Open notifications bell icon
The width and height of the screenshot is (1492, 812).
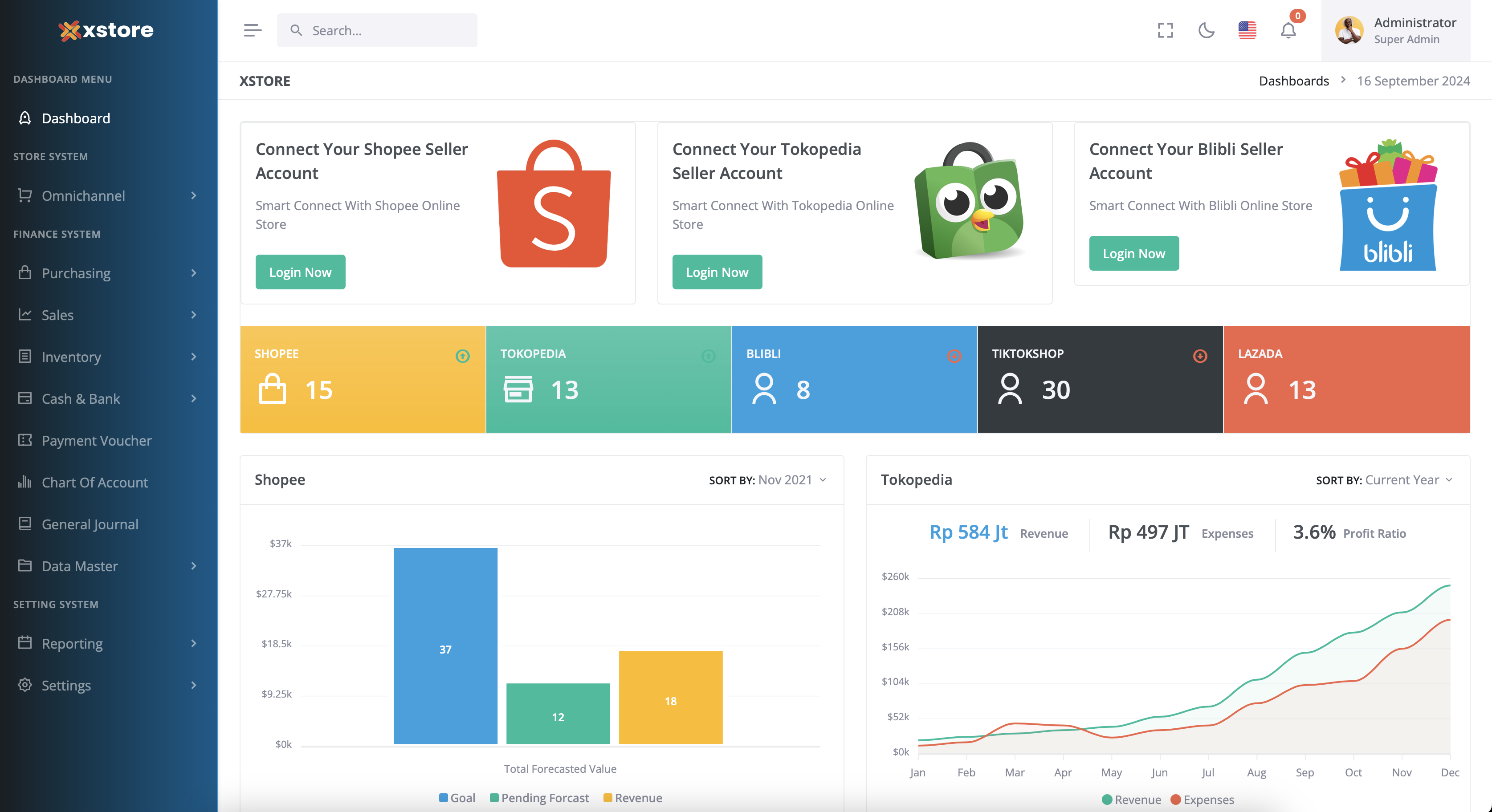pyautogui.click(x=1288, y=30)
